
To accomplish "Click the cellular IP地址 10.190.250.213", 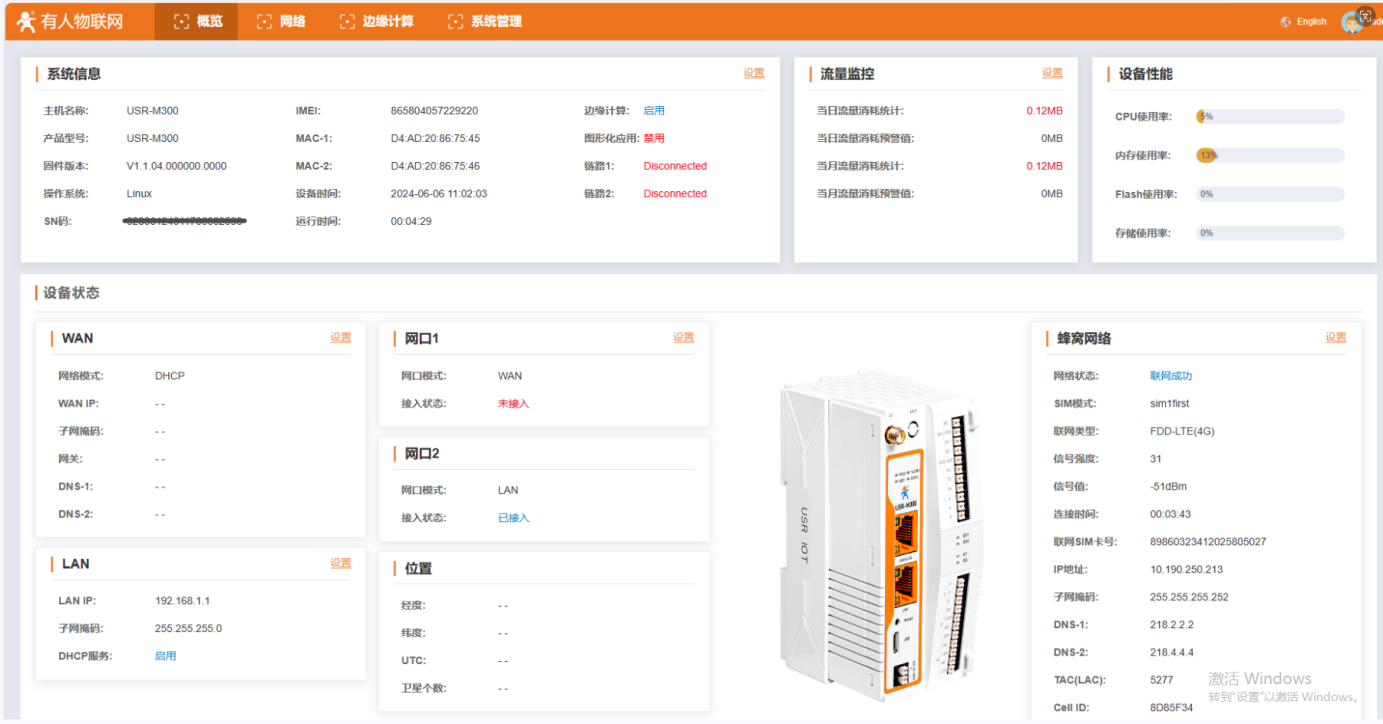I will 1187,569.
